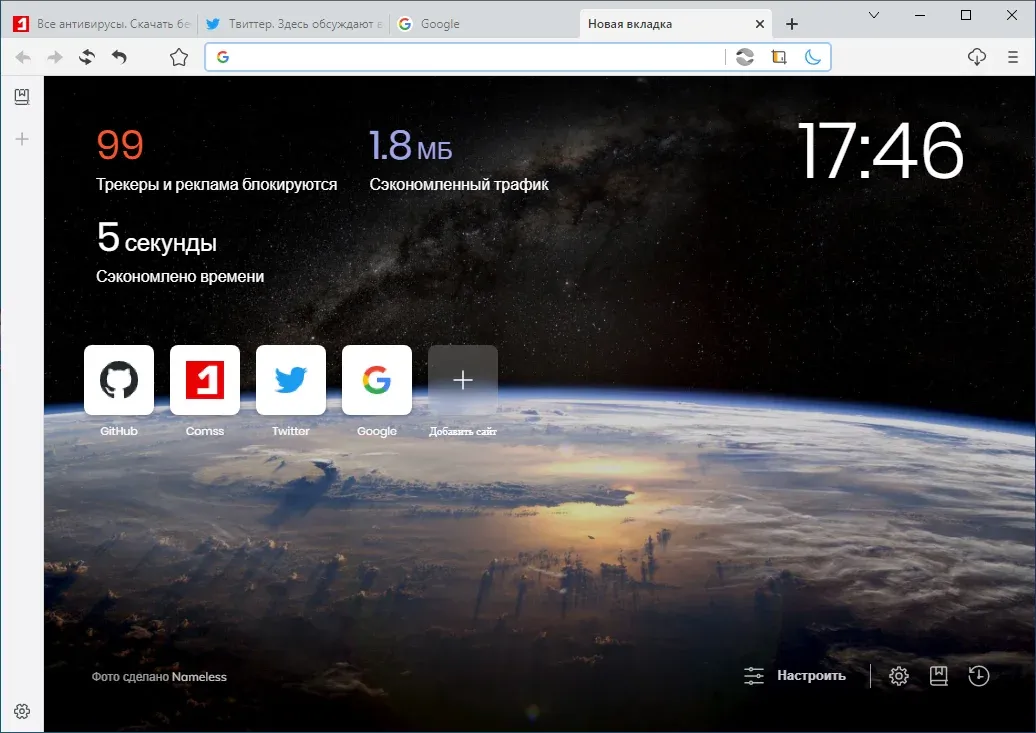Click the Сэкономленный трафик label
The height and width of the screenshot is (733, 1036).
pyautogui.click(x=459, y=184)
